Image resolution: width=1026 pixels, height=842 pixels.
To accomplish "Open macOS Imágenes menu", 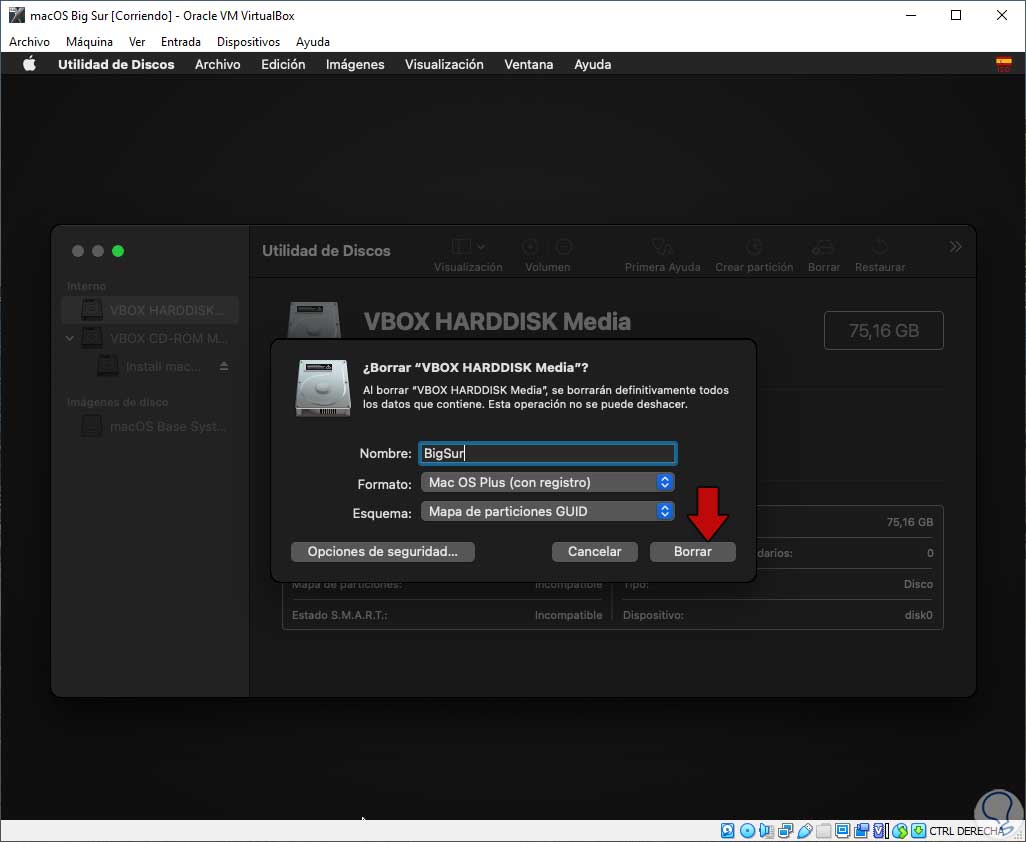I will coord(355,64).
